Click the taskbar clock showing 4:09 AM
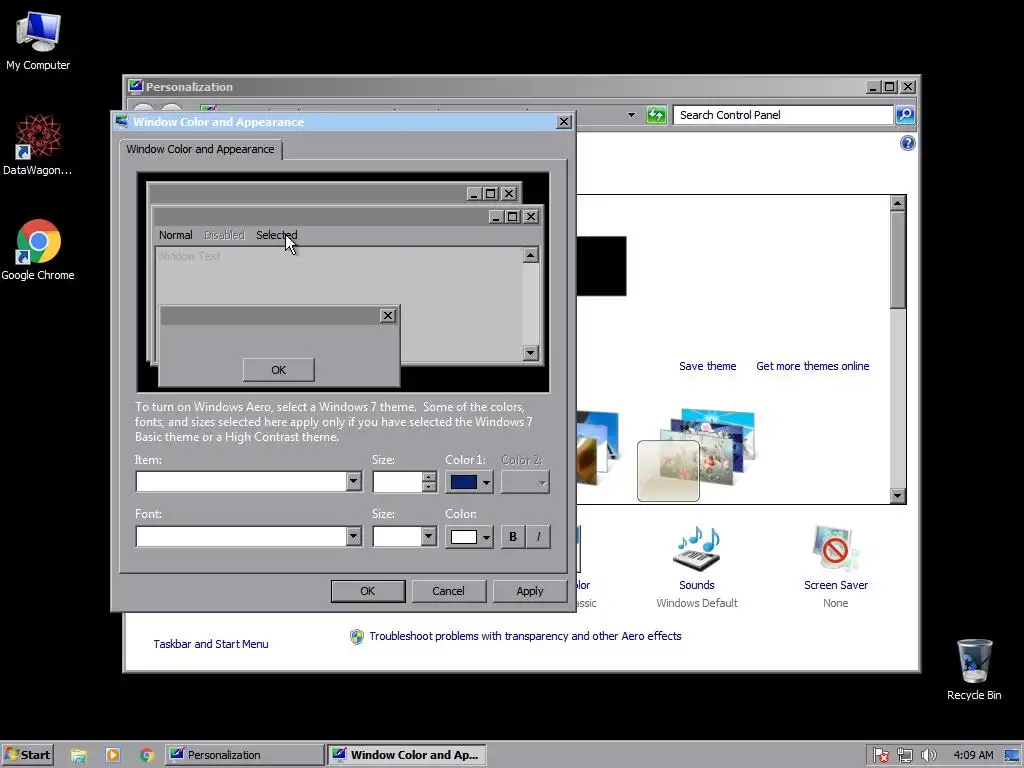Viewport: 1024px width, 768px height. click(x=973, y=755)
